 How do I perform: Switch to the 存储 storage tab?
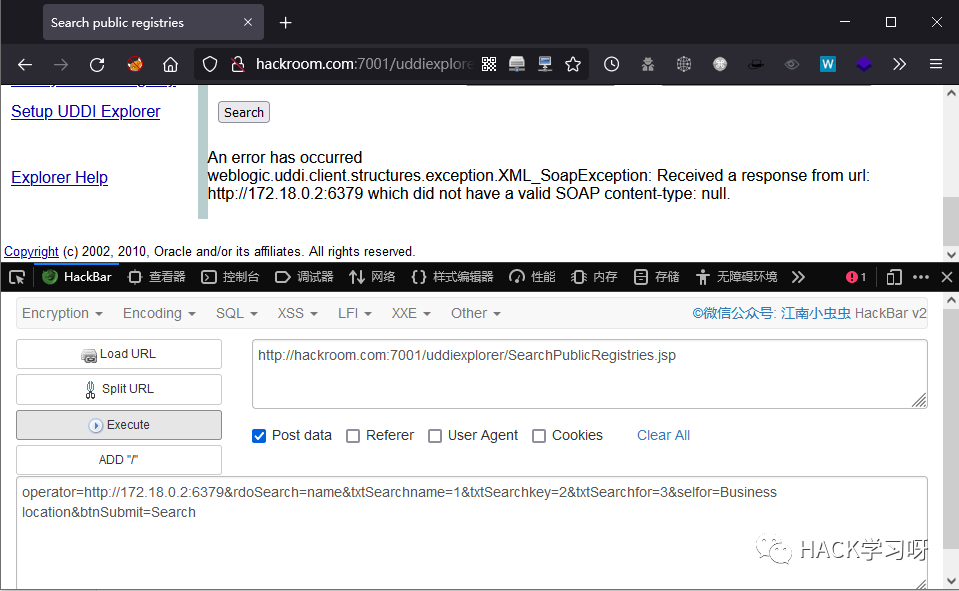656,277
